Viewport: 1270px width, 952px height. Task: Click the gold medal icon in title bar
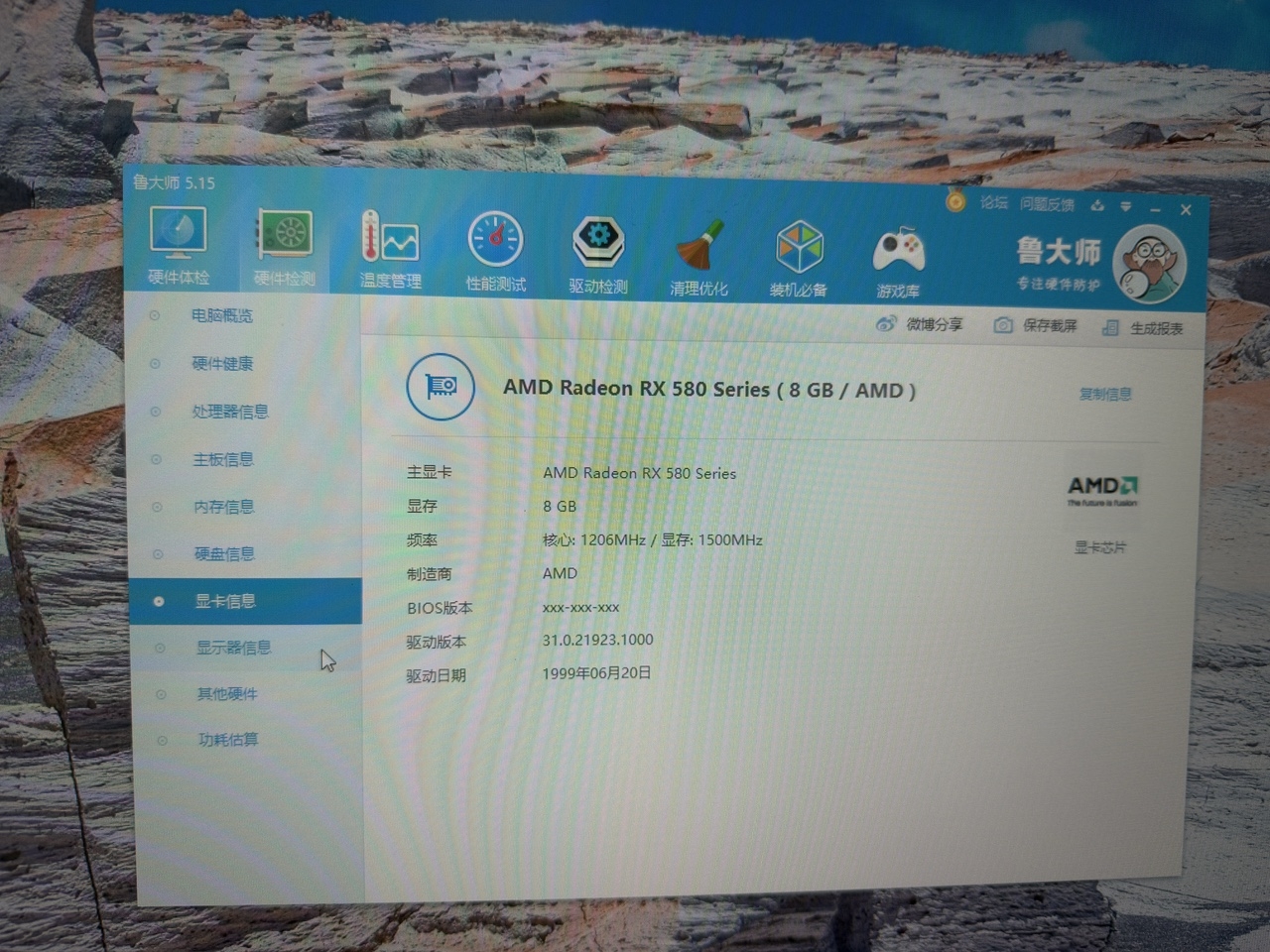(954, 201)
